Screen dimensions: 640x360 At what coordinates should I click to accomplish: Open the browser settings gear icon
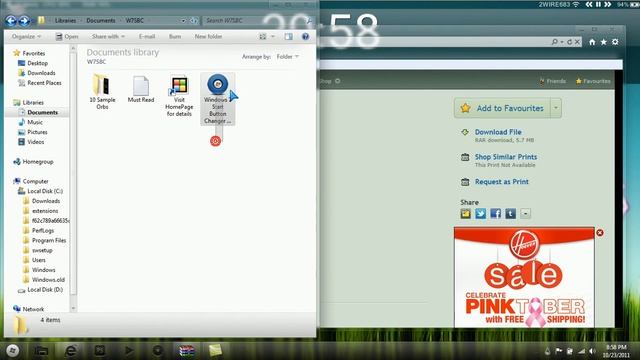click(615, 42)
